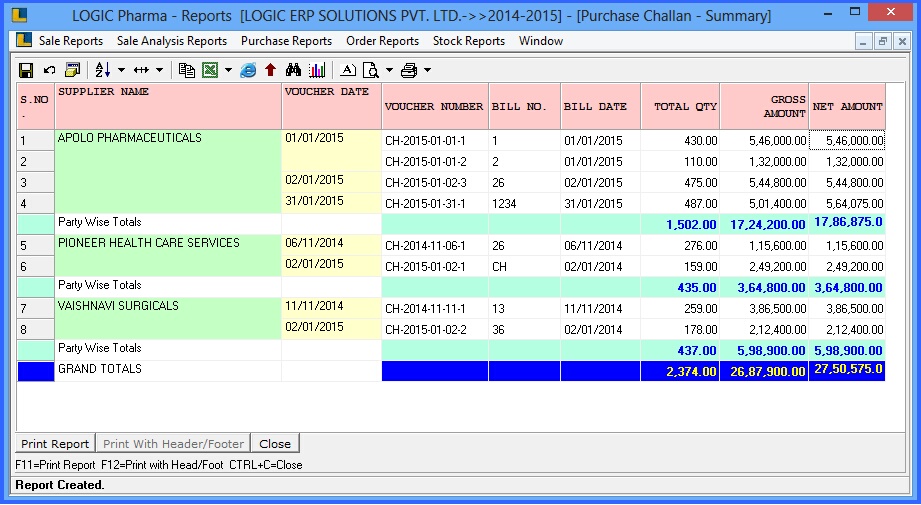Click the Save floppy disk icon
The height and width of the screenshot is (505, 921).
click(26, 70)
